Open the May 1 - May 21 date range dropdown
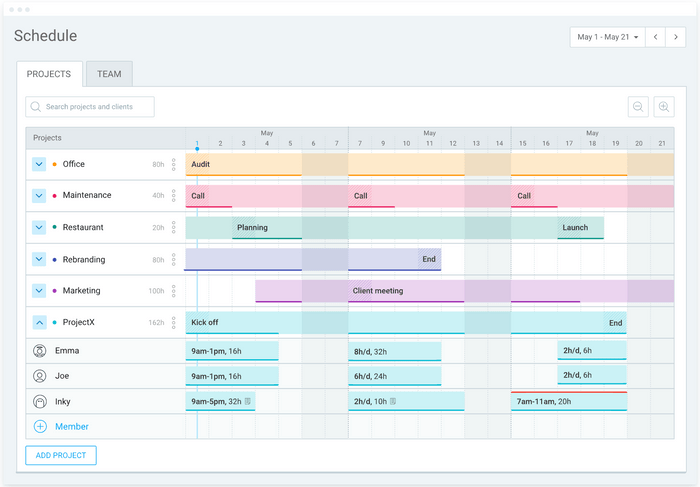Image resolution: width=700 pixels, height=487 pixels. point(608,37)
